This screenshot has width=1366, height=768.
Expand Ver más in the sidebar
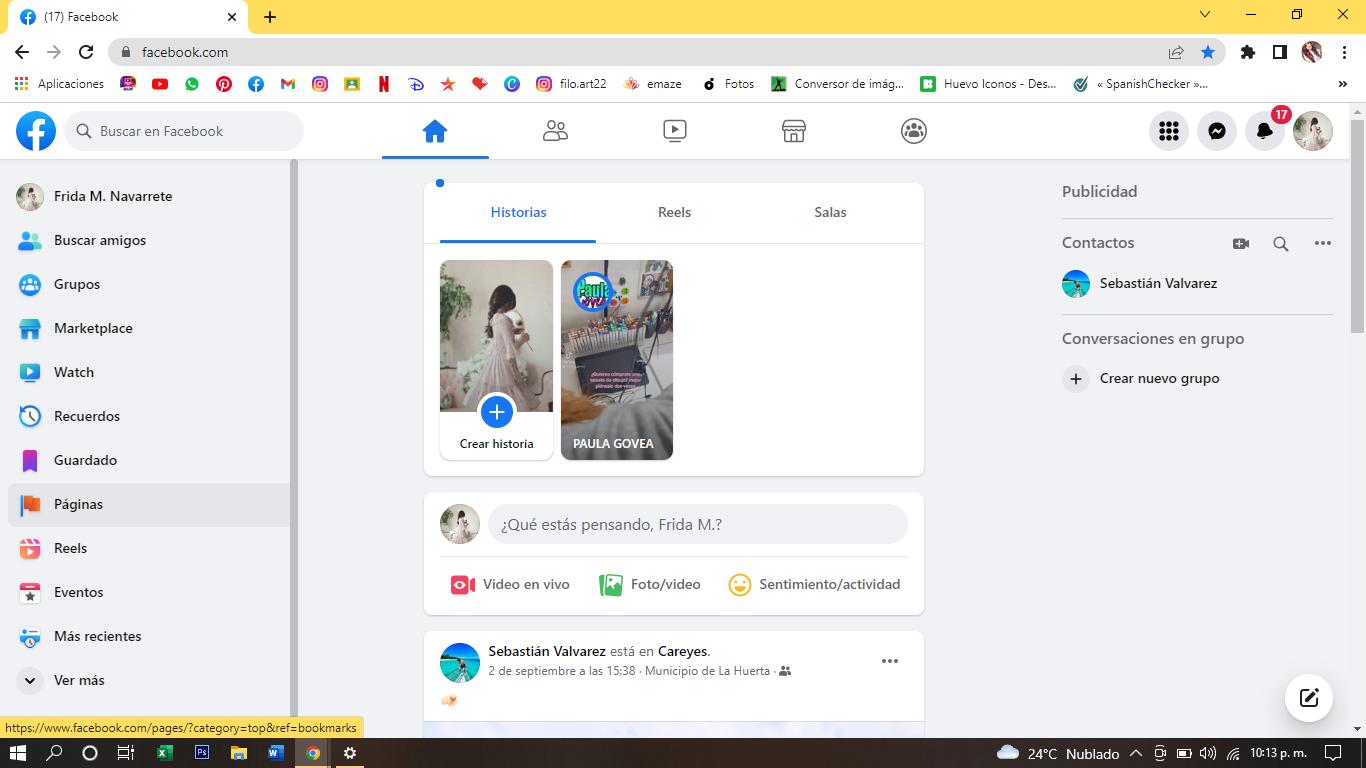pos(148,680)
